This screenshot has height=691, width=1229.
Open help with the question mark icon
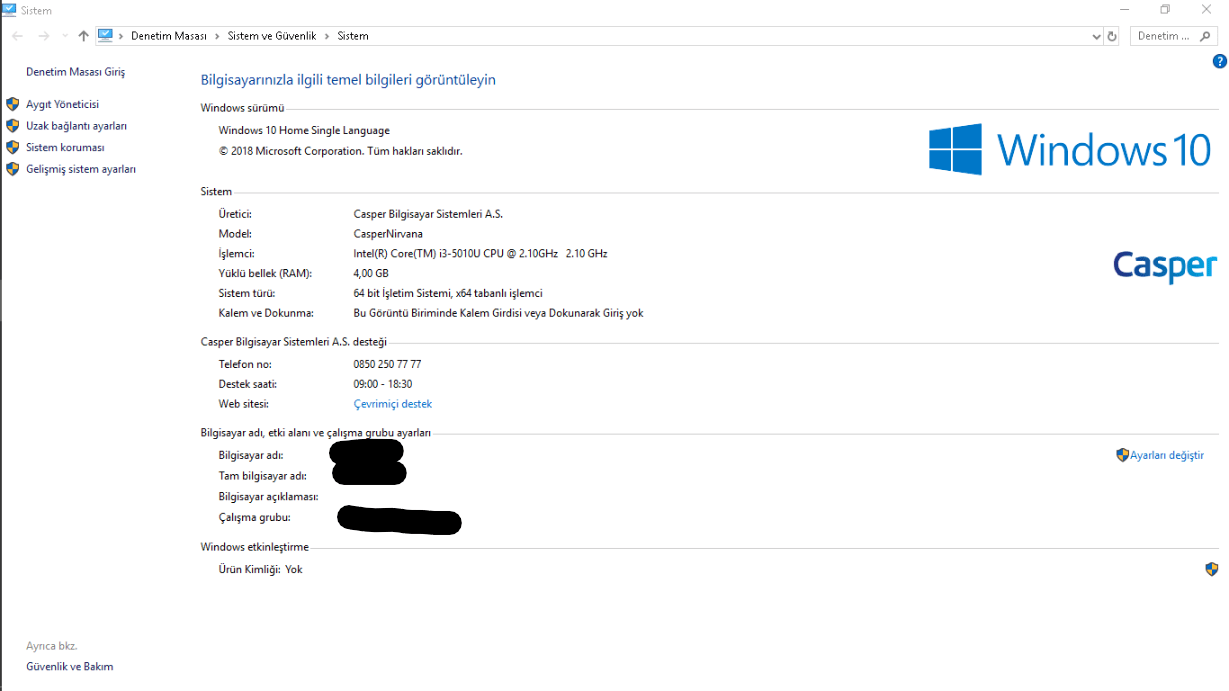[x=1220, y=61]
